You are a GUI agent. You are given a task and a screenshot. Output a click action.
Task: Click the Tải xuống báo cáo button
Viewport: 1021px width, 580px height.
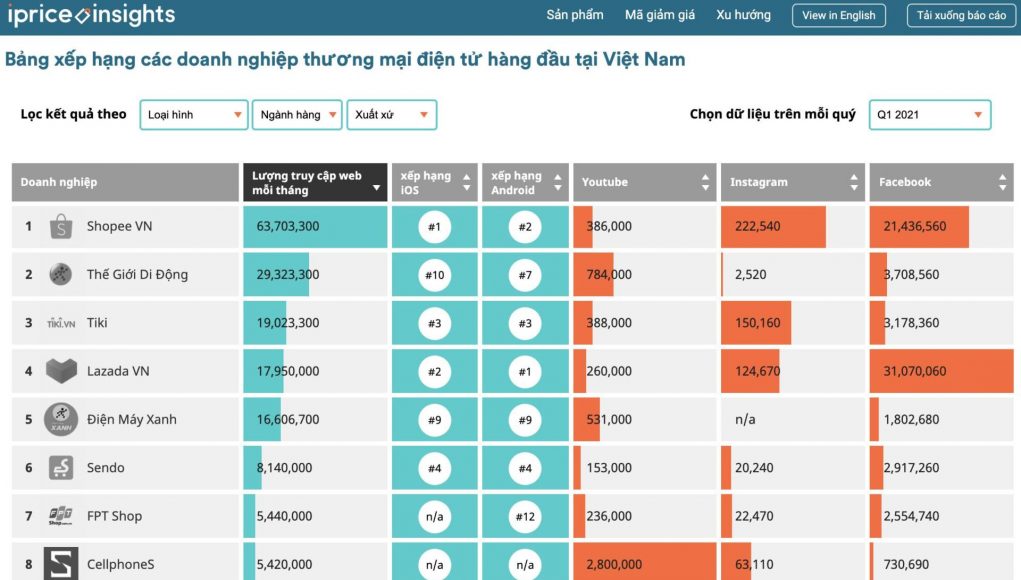pos(961,16)
